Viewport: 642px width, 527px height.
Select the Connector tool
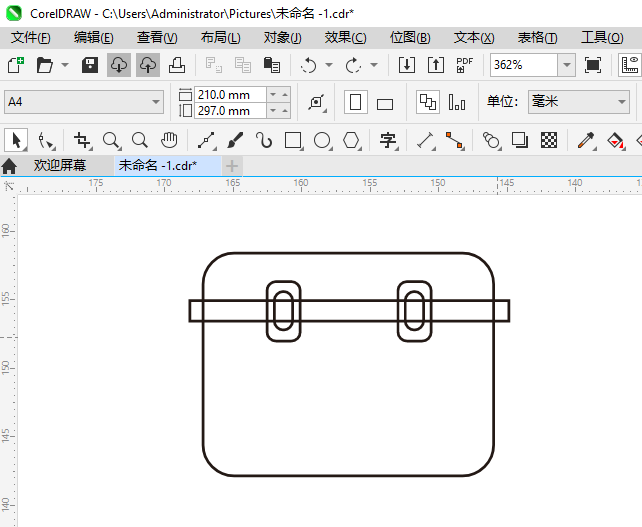pos(455,140)
